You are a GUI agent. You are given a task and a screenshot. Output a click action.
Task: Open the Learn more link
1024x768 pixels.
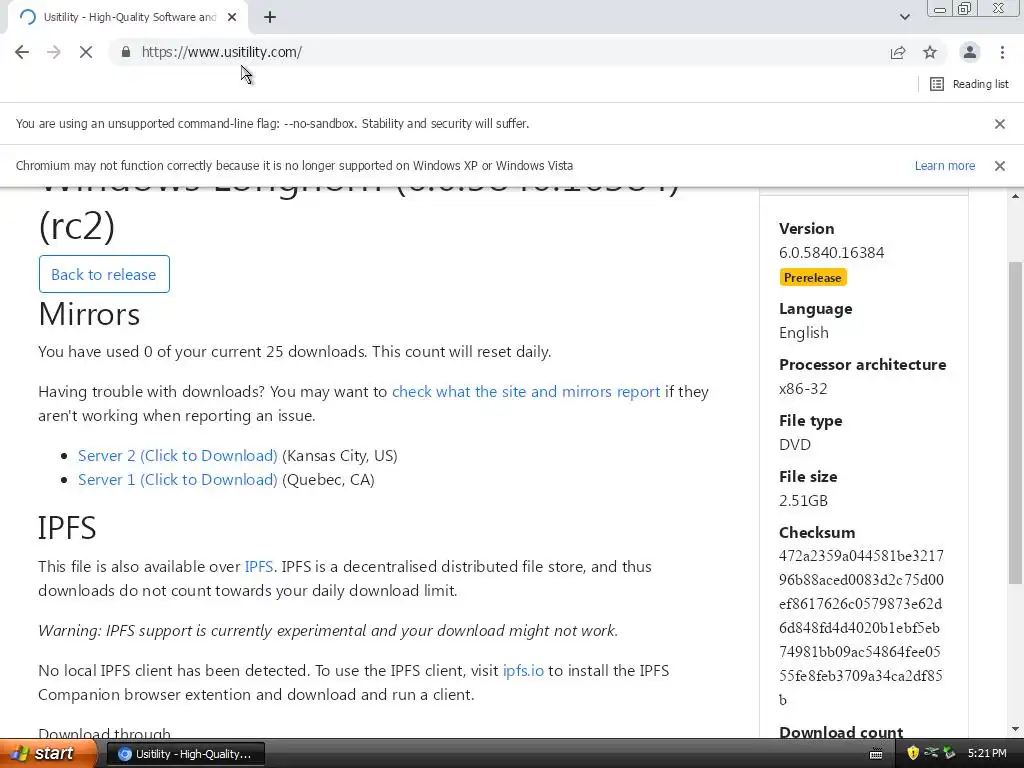point(945,166)
